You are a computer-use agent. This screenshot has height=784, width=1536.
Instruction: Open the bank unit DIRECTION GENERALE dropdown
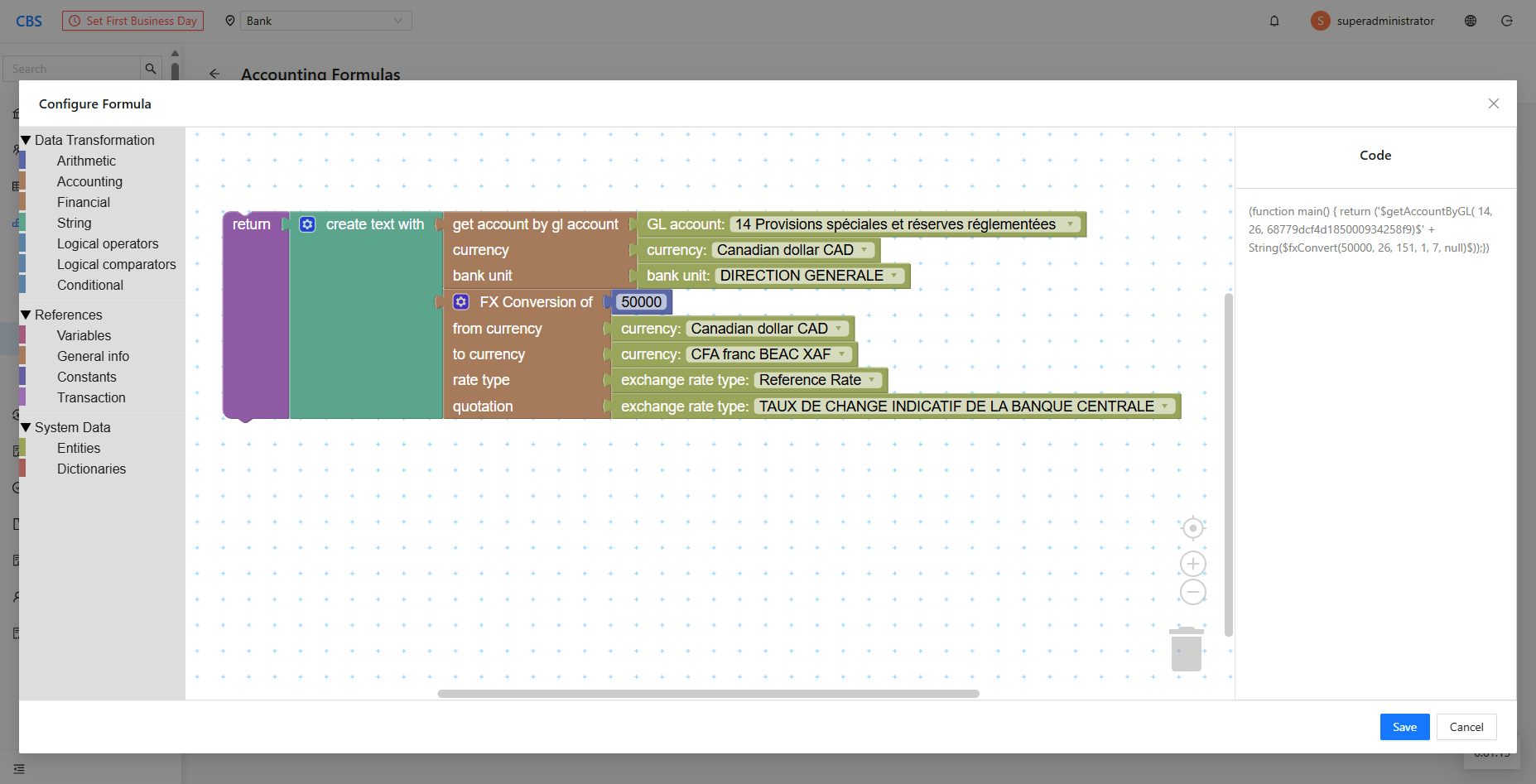click(893, 276)
